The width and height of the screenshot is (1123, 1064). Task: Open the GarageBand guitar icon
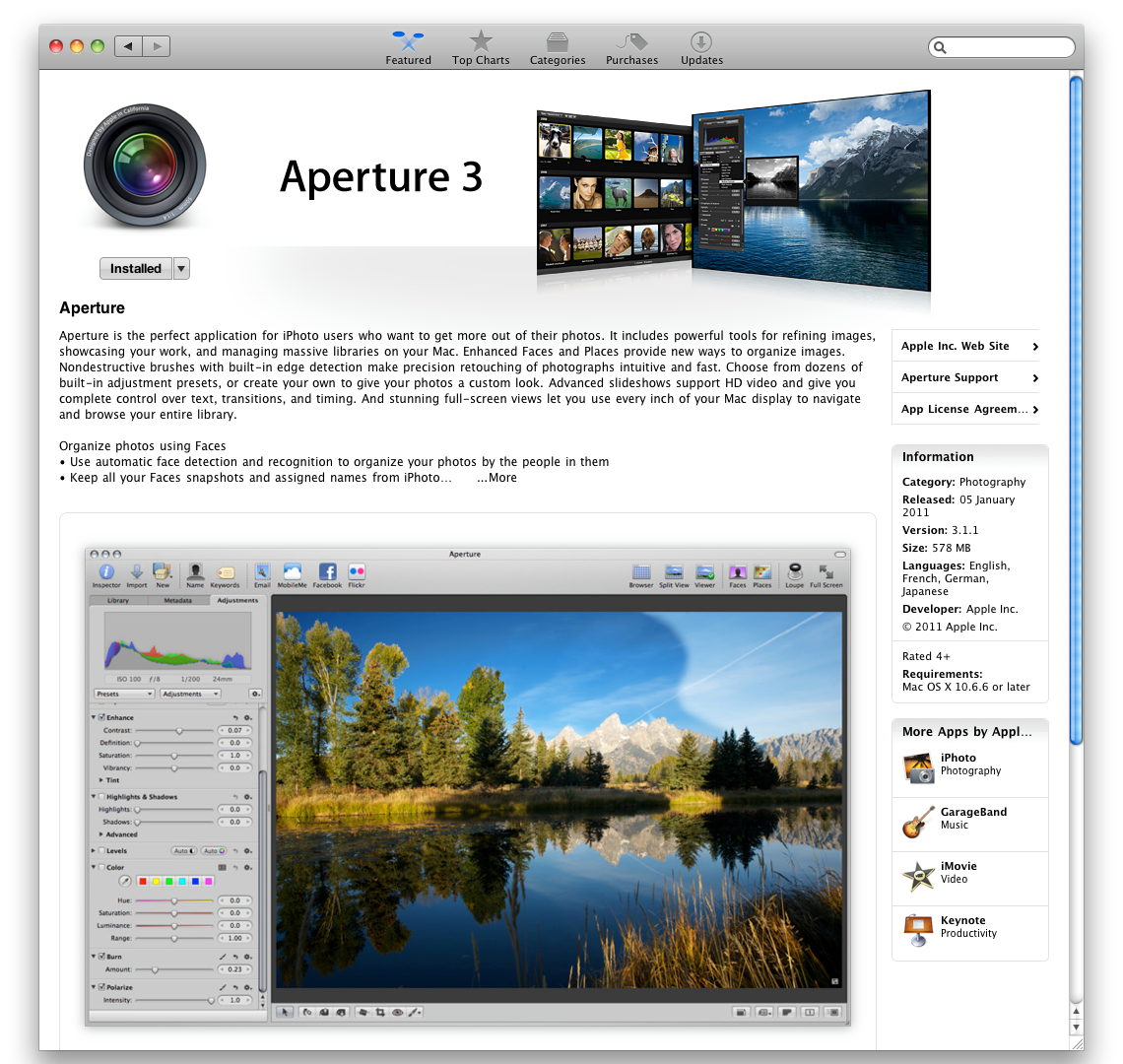coord(919,822)
